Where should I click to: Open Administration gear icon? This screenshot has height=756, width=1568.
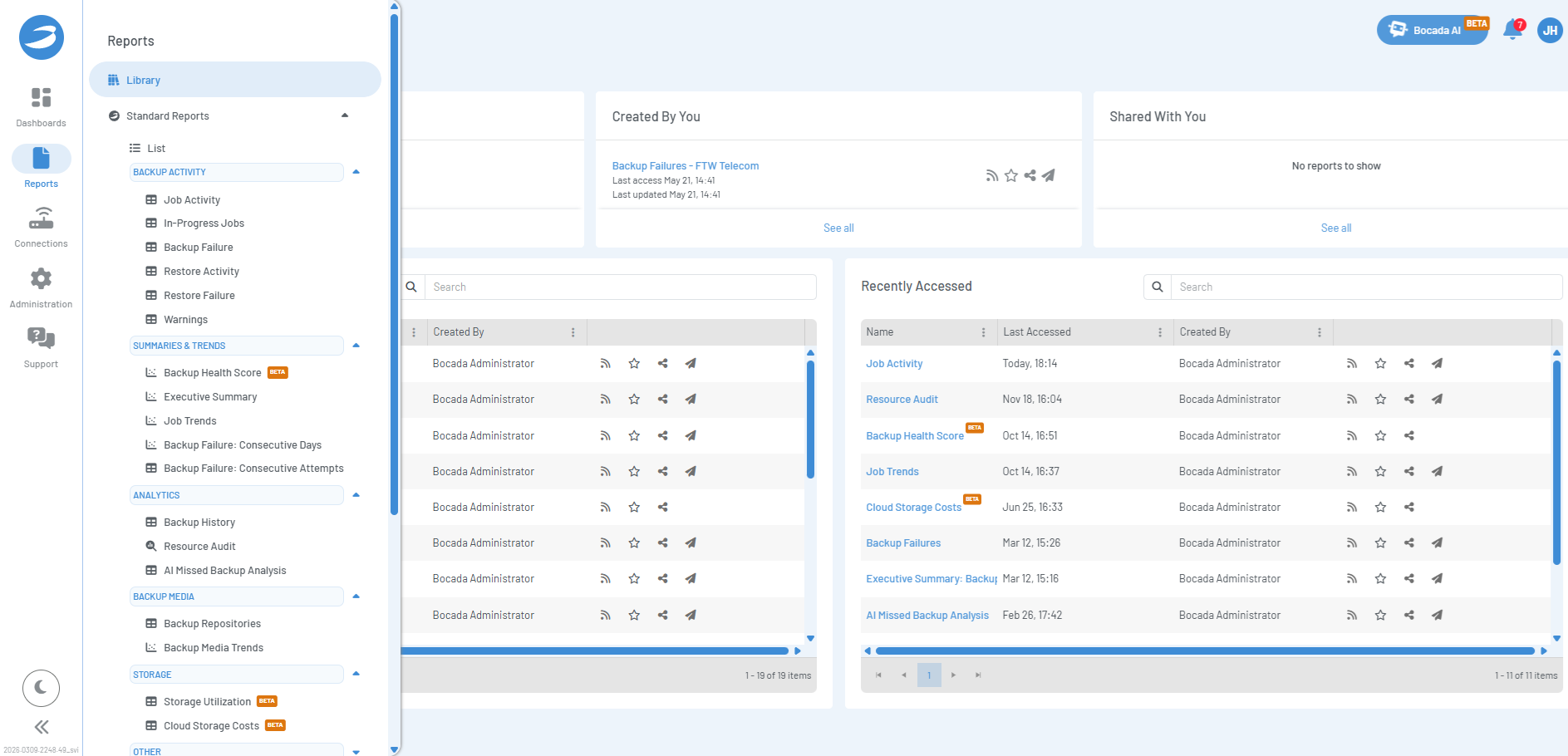(x=41, y=287)
